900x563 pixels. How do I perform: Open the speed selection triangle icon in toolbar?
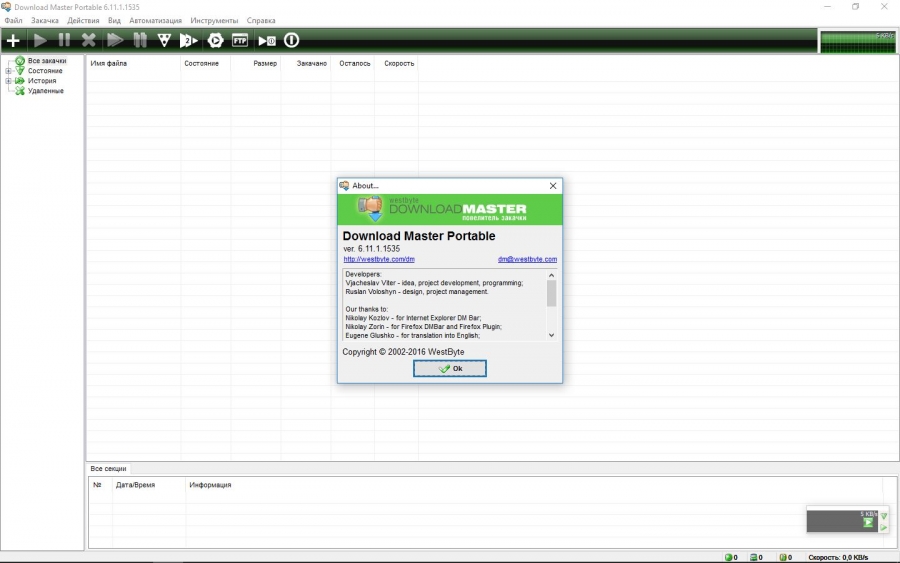pos(164,41)
